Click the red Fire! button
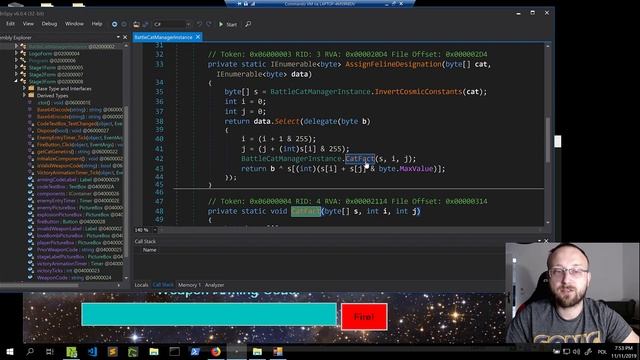 (364, 316)
